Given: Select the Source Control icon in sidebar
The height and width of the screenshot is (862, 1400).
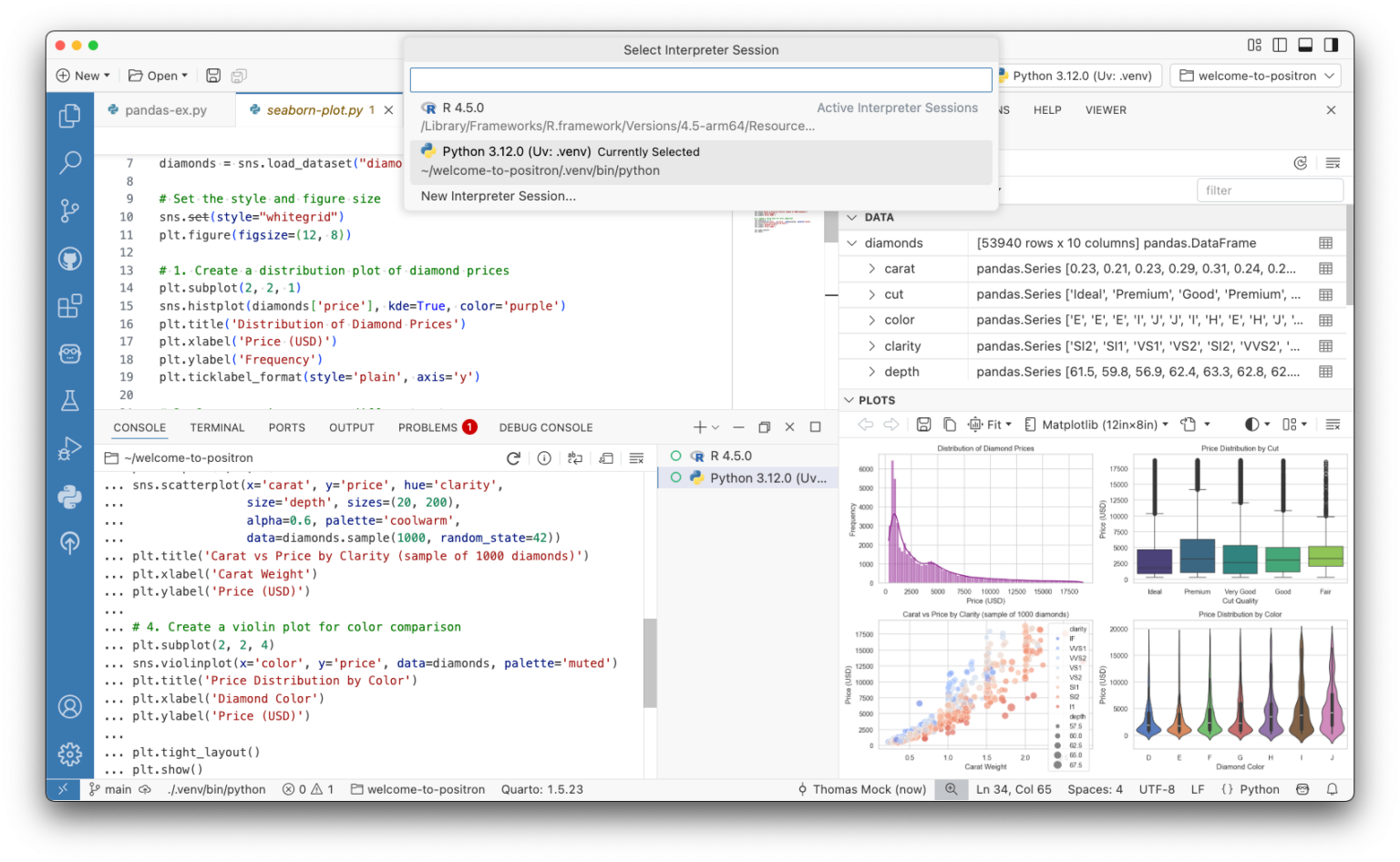Looking at the screenshot, I should pos(70,210).
